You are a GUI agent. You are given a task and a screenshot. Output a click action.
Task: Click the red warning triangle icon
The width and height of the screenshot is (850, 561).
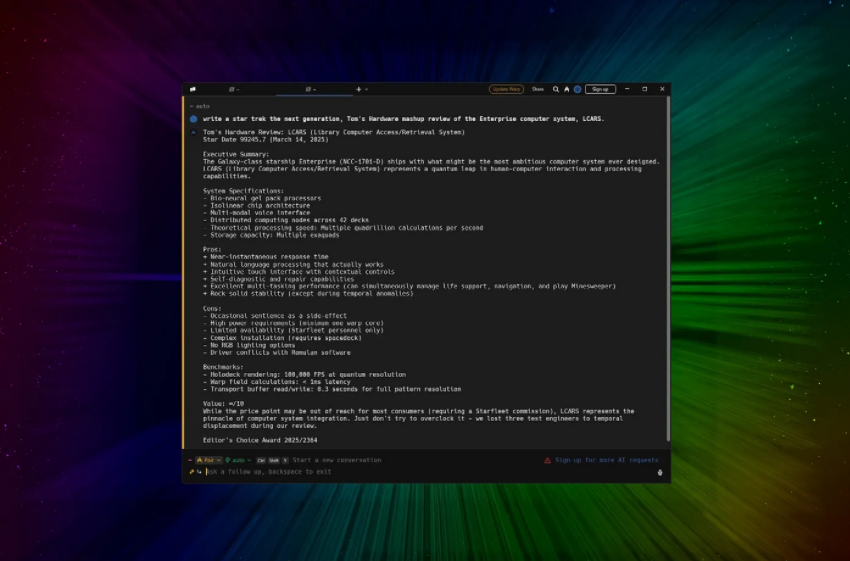click(548, 460)
